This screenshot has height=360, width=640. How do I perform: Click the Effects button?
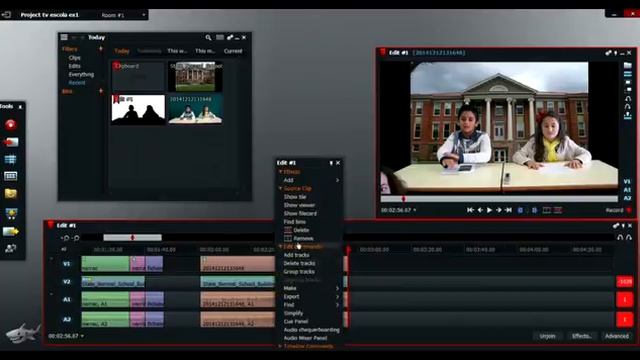(x=582, y=336)
